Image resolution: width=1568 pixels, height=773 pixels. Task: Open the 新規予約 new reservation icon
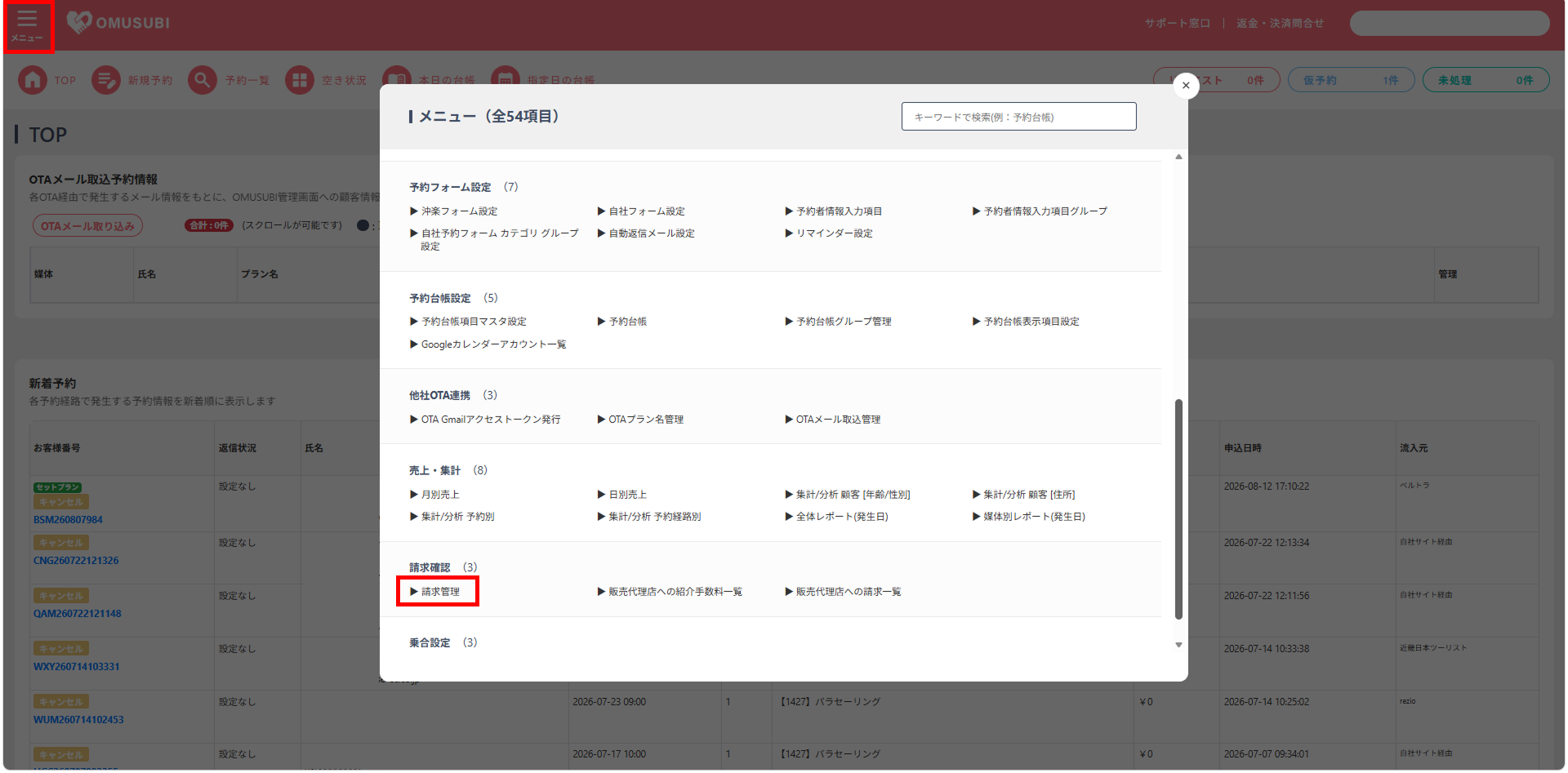(x=106, y=80)
